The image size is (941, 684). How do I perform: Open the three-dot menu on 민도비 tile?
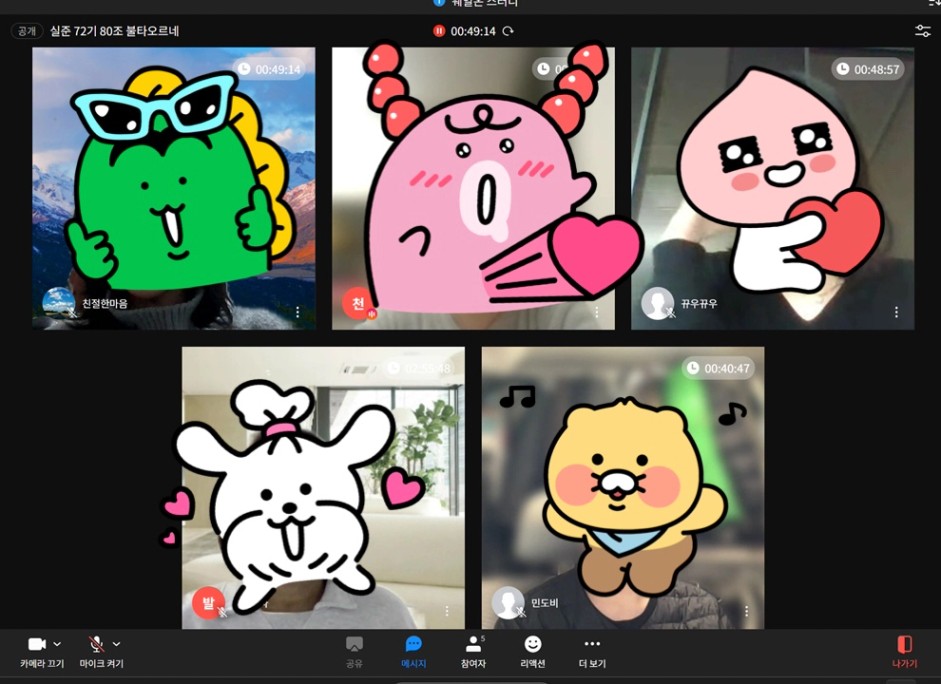(746, 611)
